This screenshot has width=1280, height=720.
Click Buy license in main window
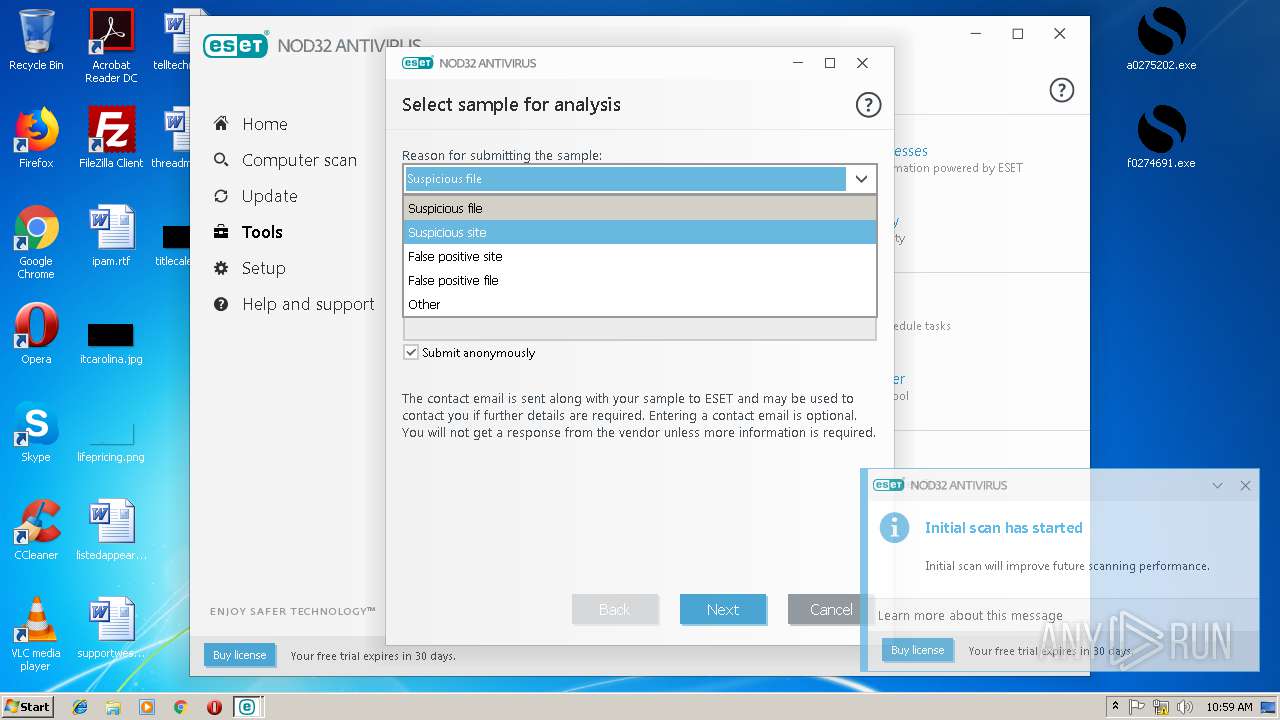point(239,655)
